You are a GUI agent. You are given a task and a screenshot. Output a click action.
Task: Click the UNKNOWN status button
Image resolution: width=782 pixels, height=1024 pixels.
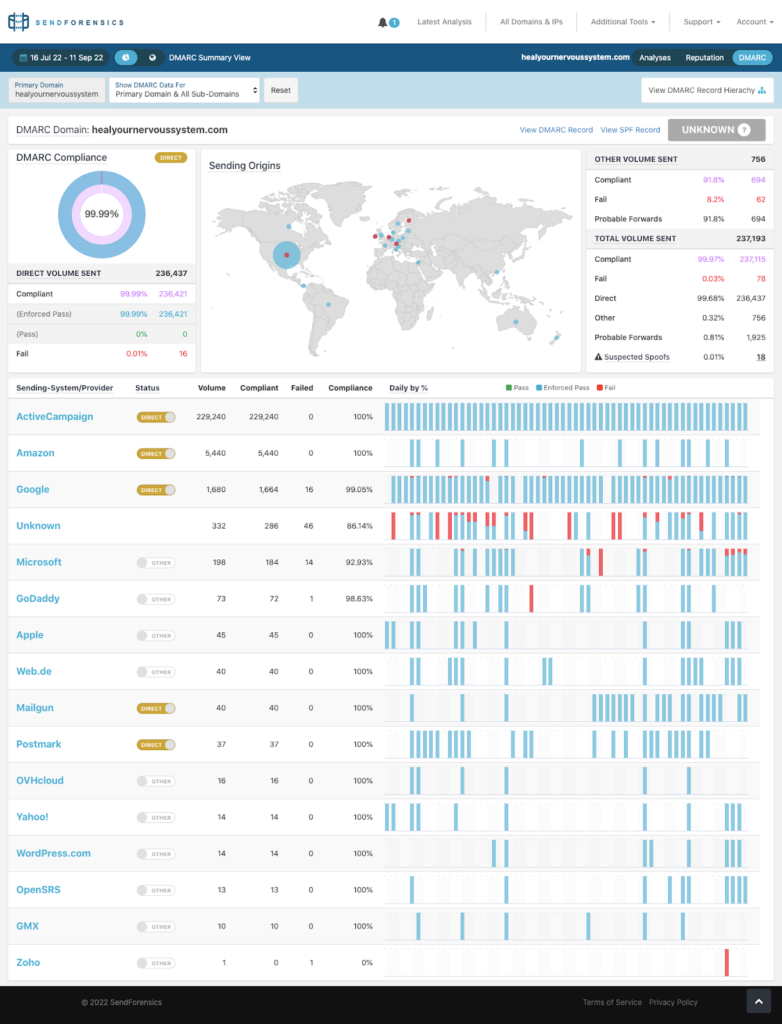point(716,130)
